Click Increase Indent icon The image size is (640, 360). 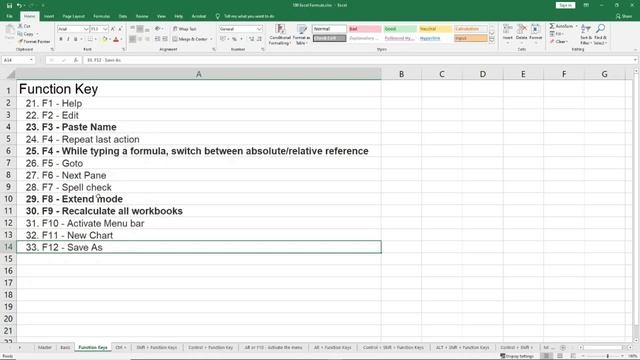click(x=165, y=39)
